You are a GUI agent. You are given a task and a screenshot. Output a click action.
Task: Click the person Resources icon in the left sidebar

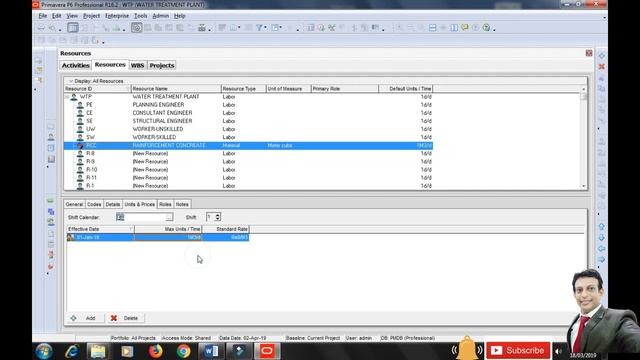coord(51,137)
